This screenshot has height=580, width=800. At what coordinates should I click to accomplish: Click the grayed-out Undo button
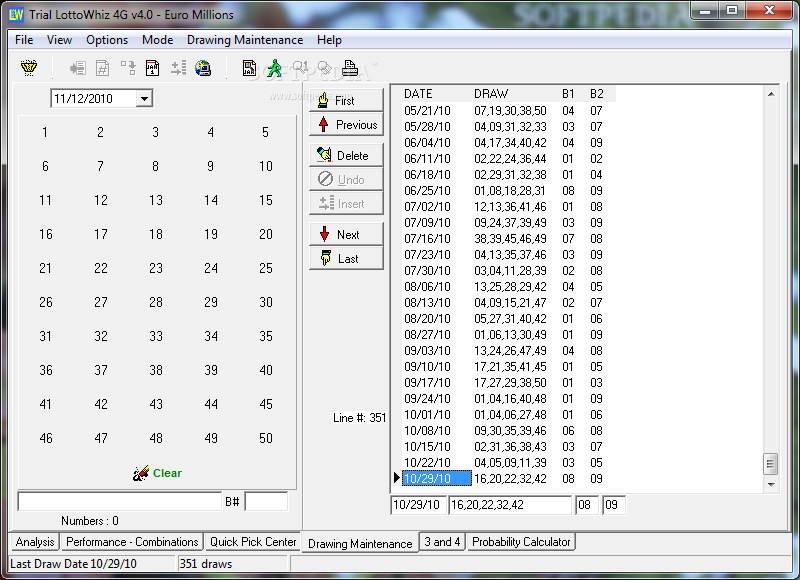pyautogui.click(x=346, y=179)
